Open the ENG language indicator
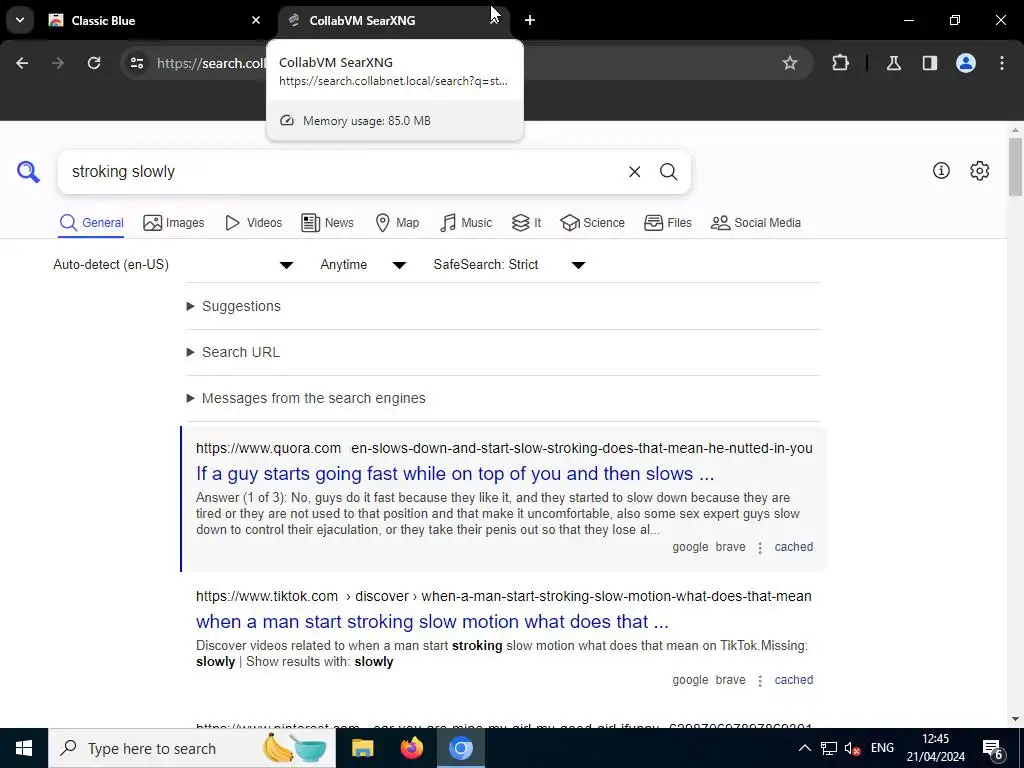The height and width of the screenshot is (768, 1024). tap(882, 748)
